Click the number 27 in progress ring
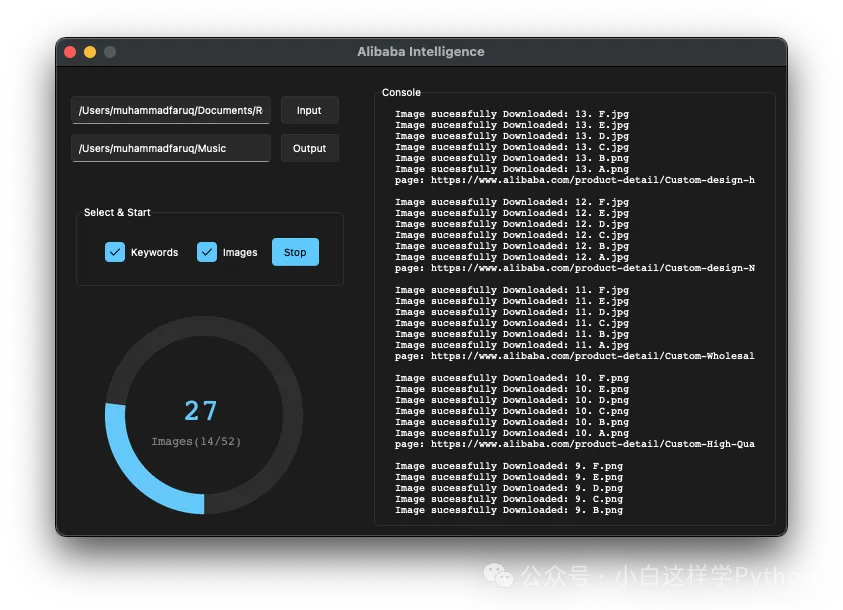The width and height of the screenshot is (843, 610). click(201, 411)
